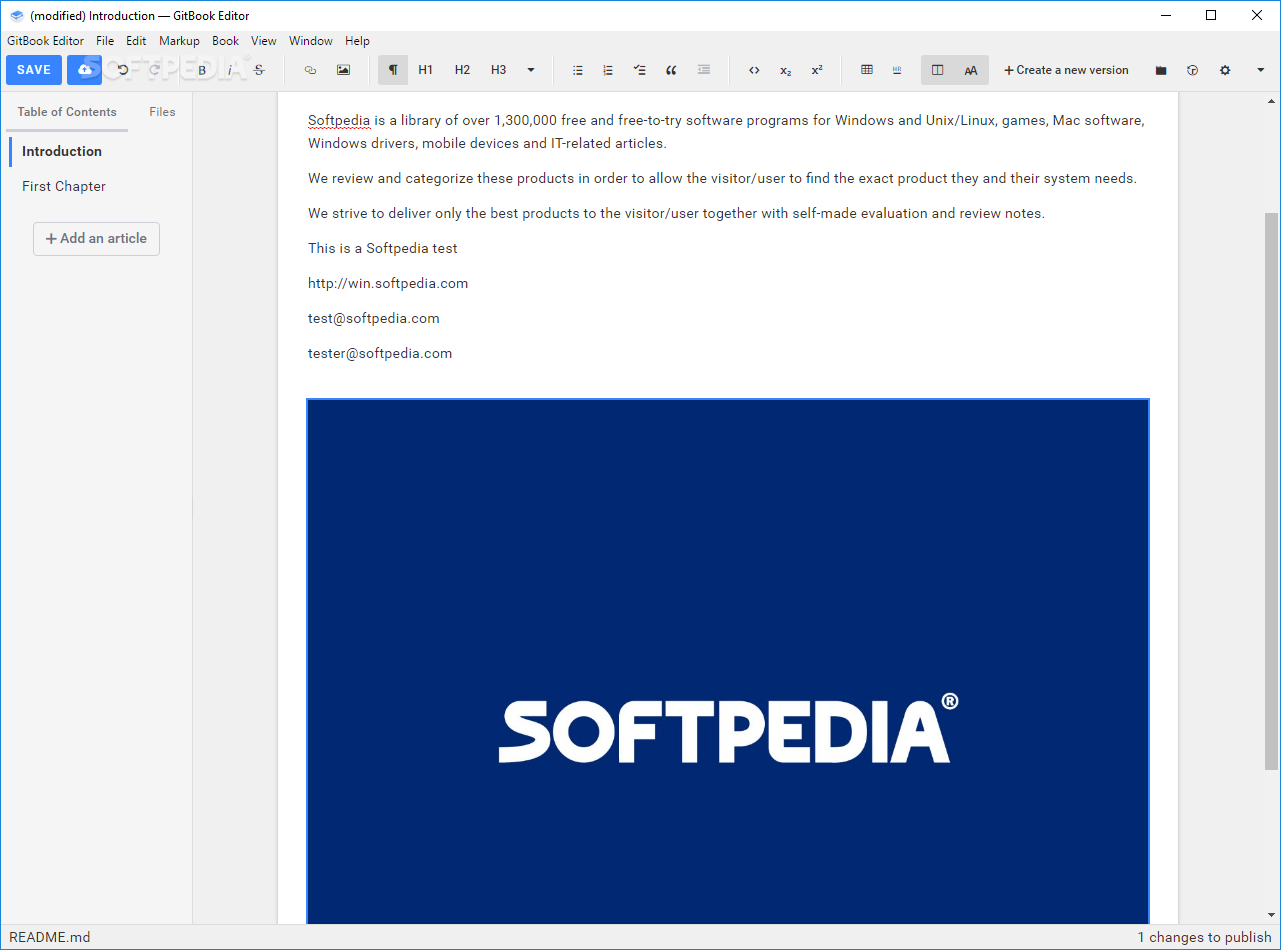
Task: Apply superscript formatting
Action: click(817, 70)
